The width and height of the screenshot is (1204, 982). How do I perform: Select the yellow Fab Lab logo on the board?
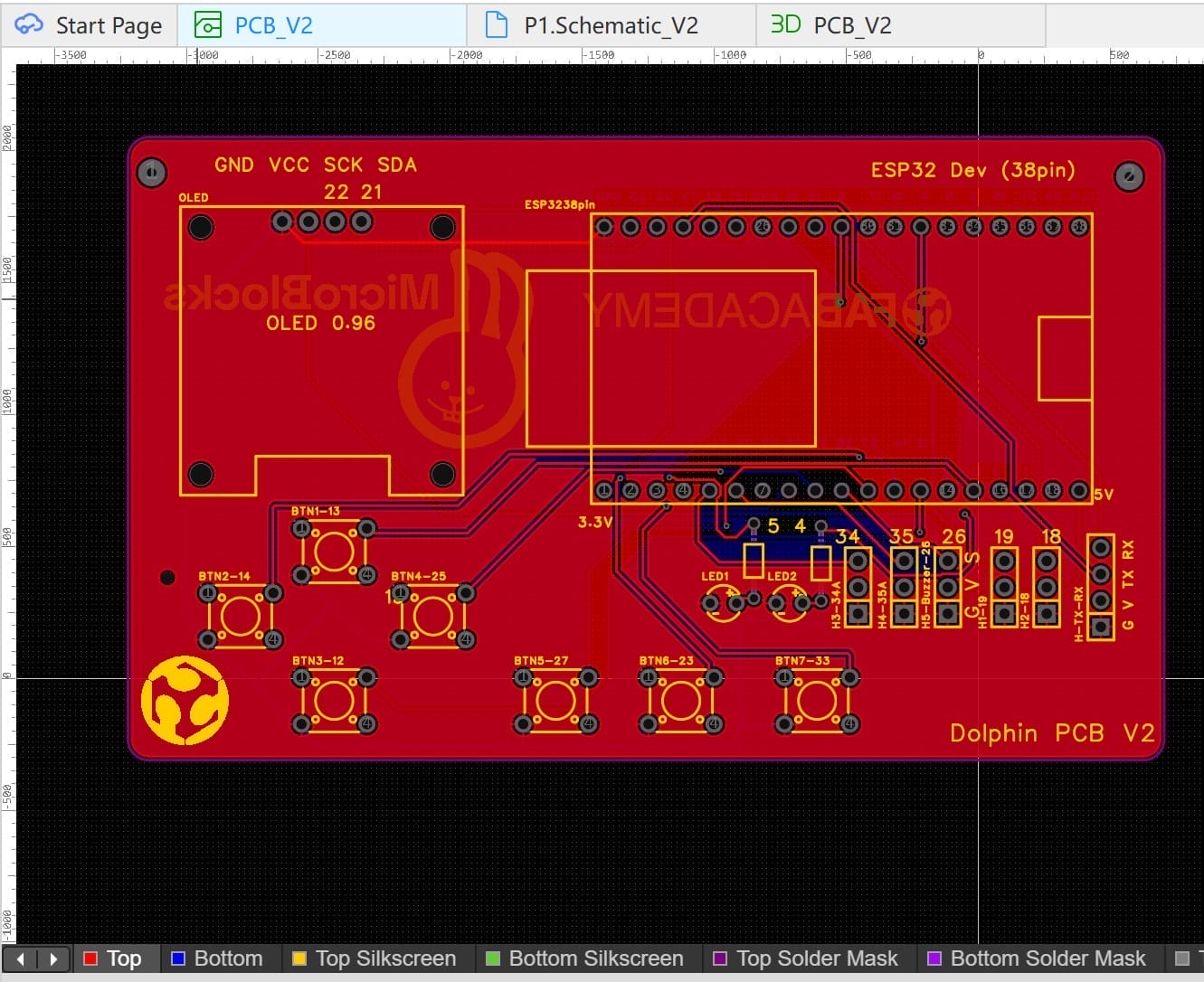(x=185, y=701)
